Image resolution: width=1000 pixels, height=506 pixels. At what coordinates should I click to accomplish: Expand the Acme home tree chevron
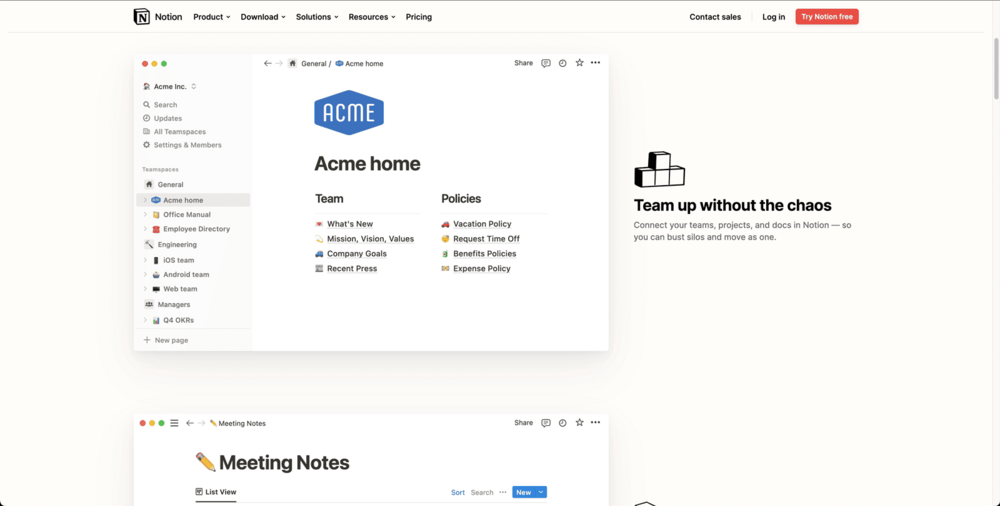pyautogui.click(x=145, y=200)
